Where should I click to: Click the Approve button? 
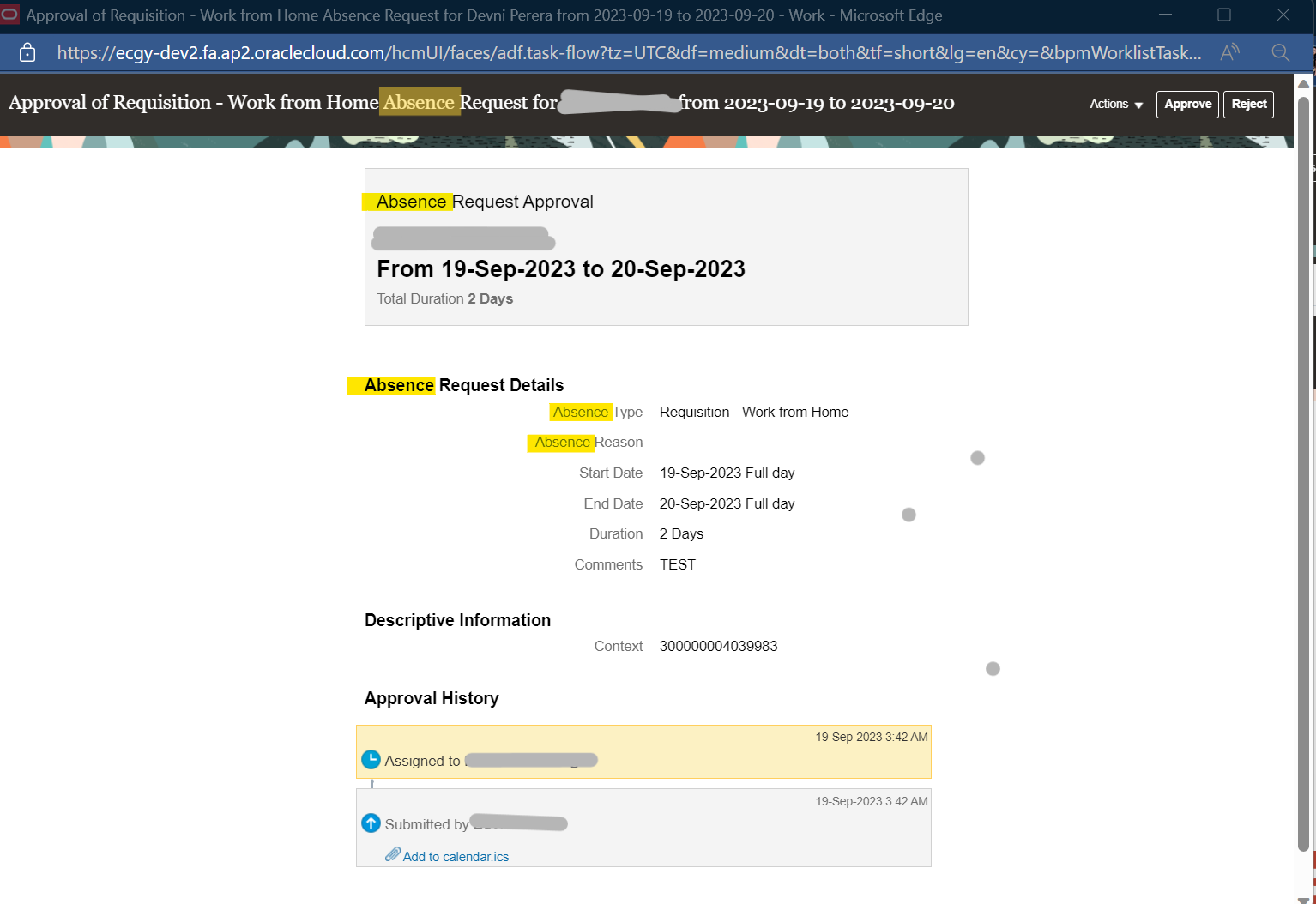point(1187,104)
